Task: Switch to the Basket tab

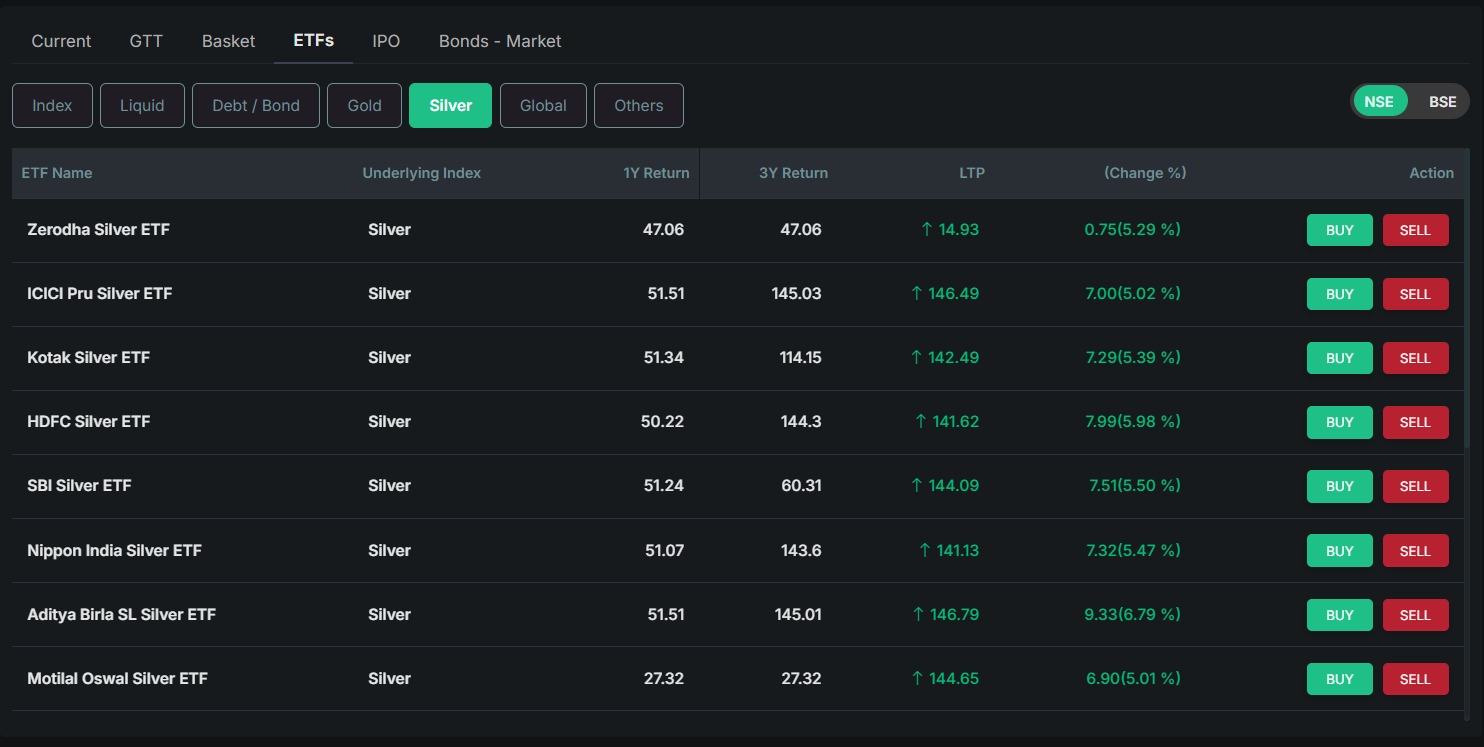Action: point(227,41)
